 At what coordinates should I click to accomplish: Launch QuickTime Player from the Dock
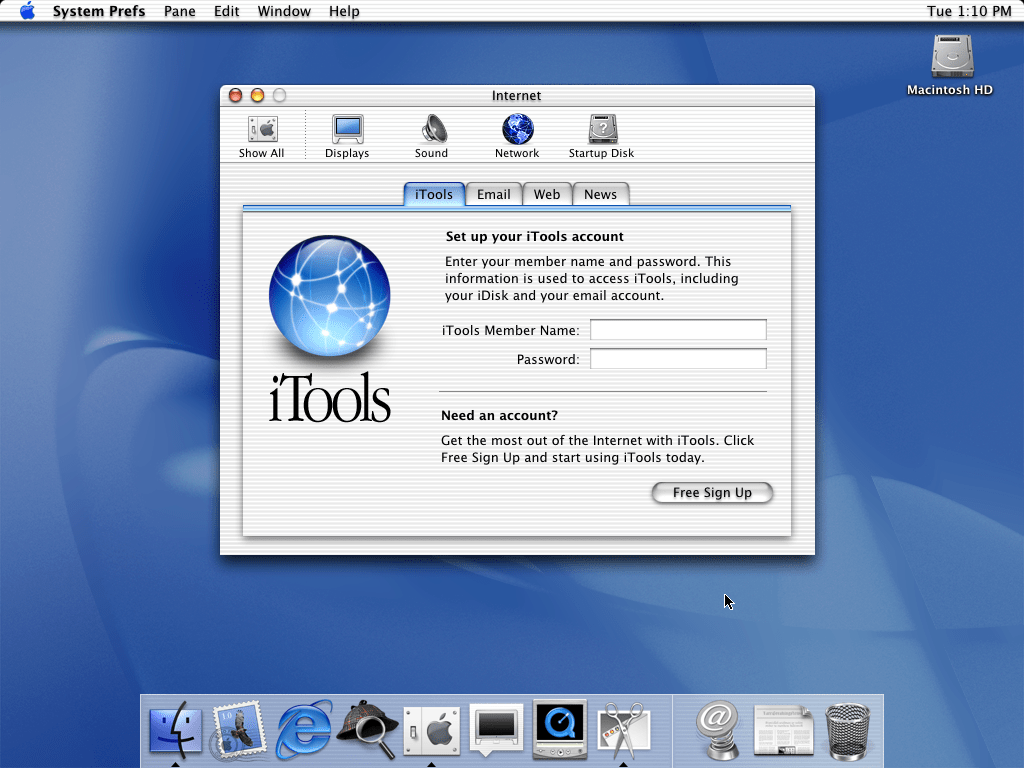point(560,729)
